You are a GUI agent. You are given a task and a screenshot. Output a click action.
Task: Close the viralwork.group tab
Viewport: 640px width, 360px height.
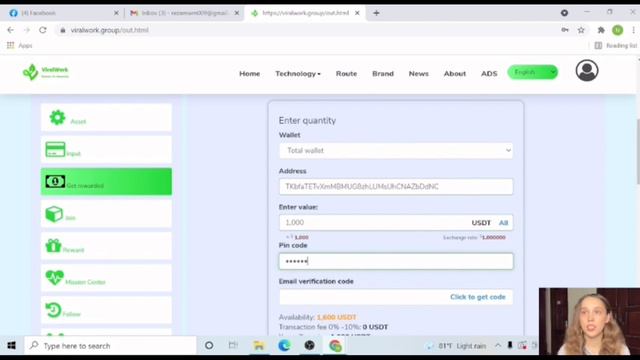[357, 13]
